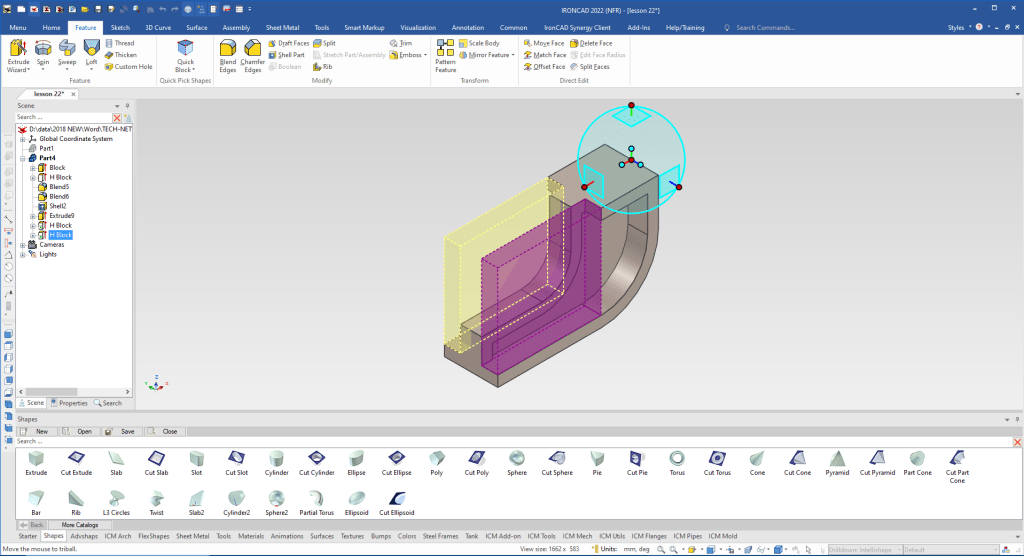
Task: Click the Shell Part tool
Action: pos(288,55)
